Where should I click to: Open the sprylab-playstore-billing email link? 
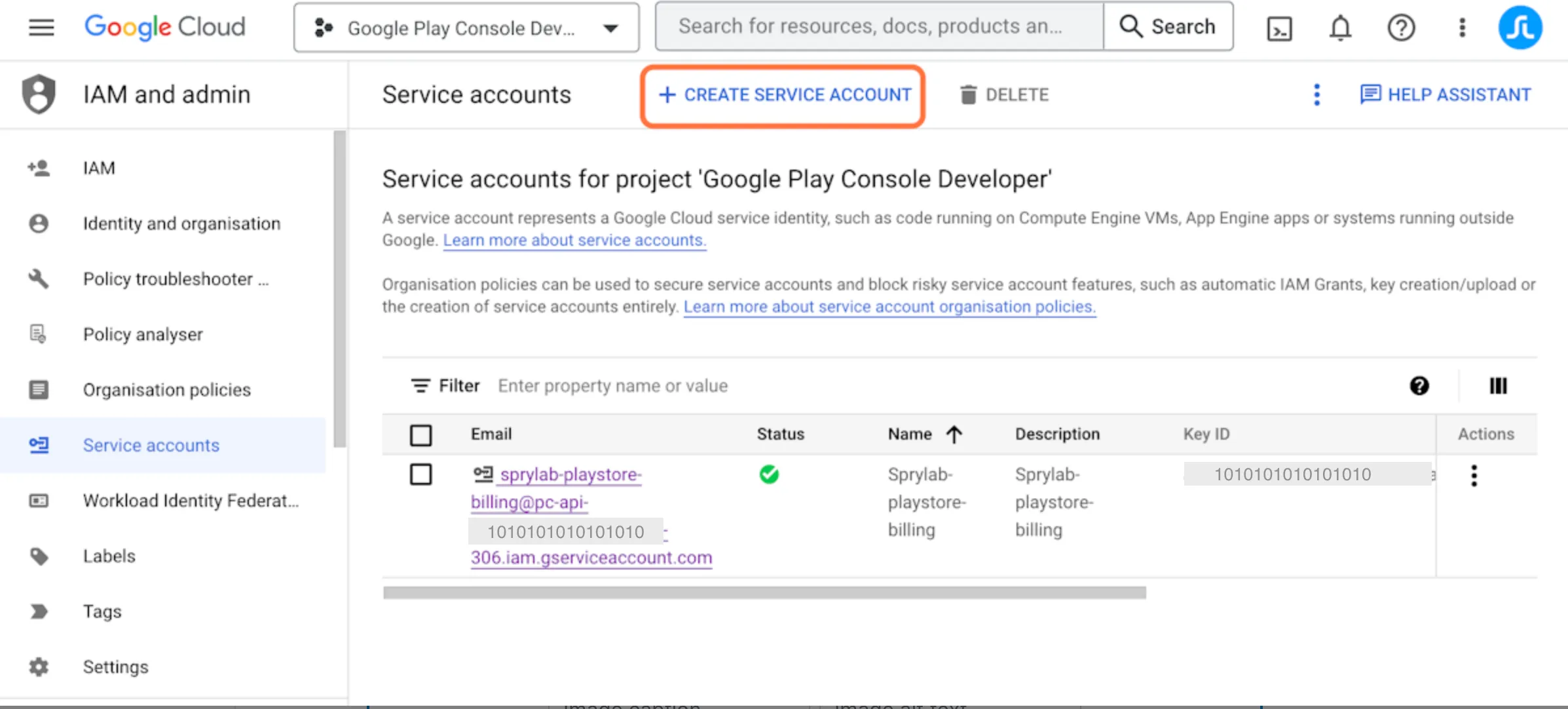(x=591, y=516)
